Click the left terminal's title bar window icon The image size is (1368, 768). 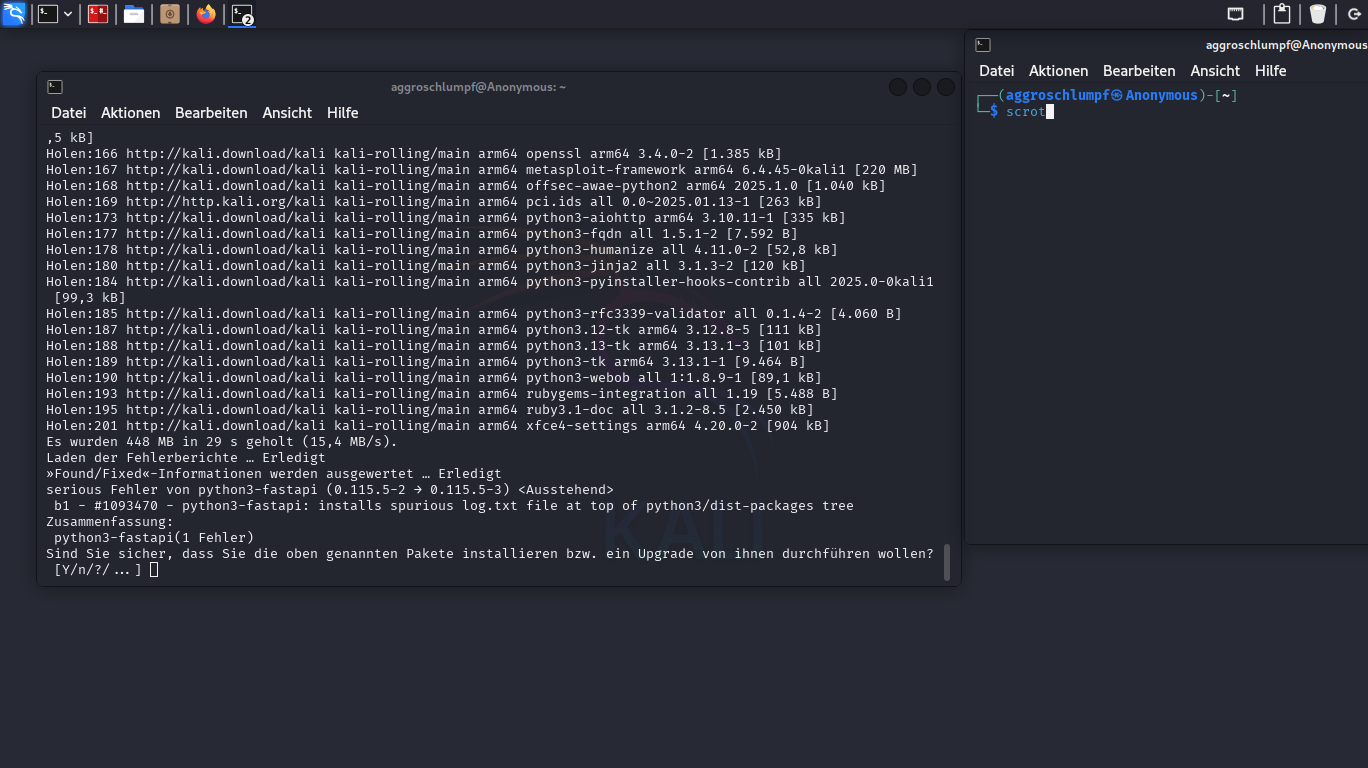55,87
